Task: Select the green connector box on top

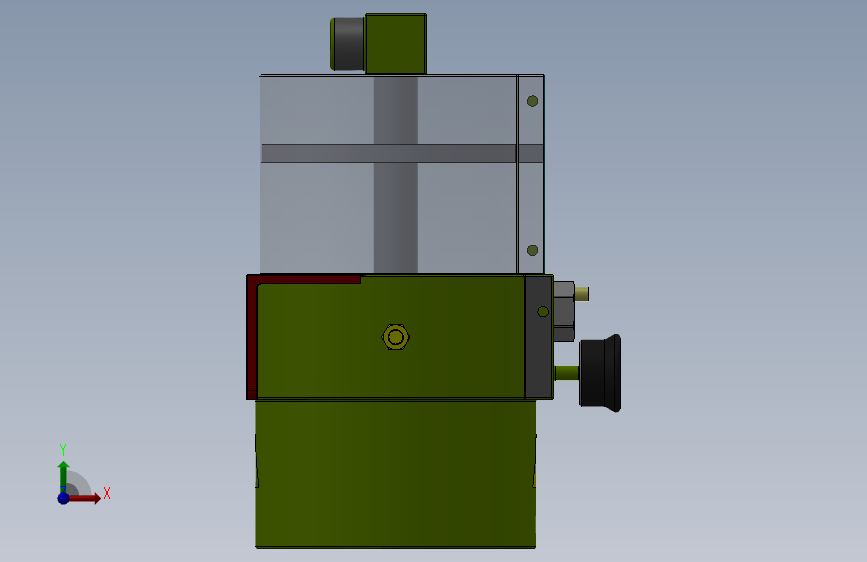Action: [396, 44]
